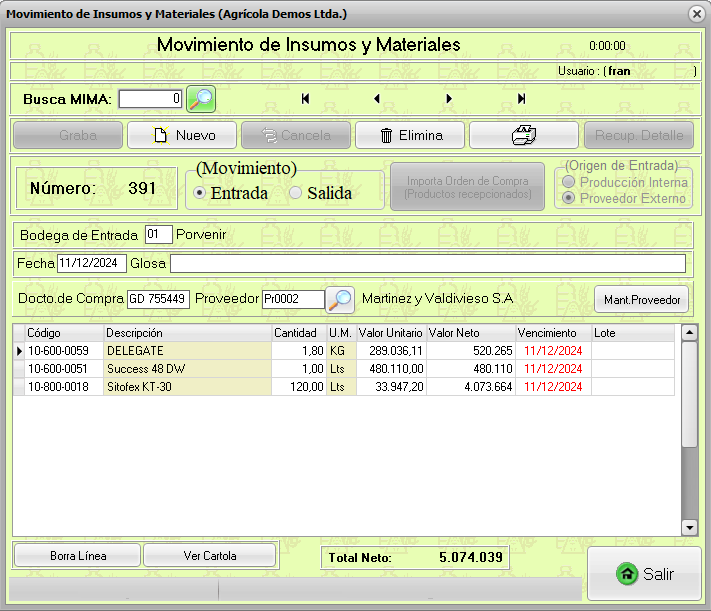Image resolution: width=711 pixels, height=611 pixels.
Task: Click the DELEGATE description cell
Action: pyautogui.click(x=188, y=351)
